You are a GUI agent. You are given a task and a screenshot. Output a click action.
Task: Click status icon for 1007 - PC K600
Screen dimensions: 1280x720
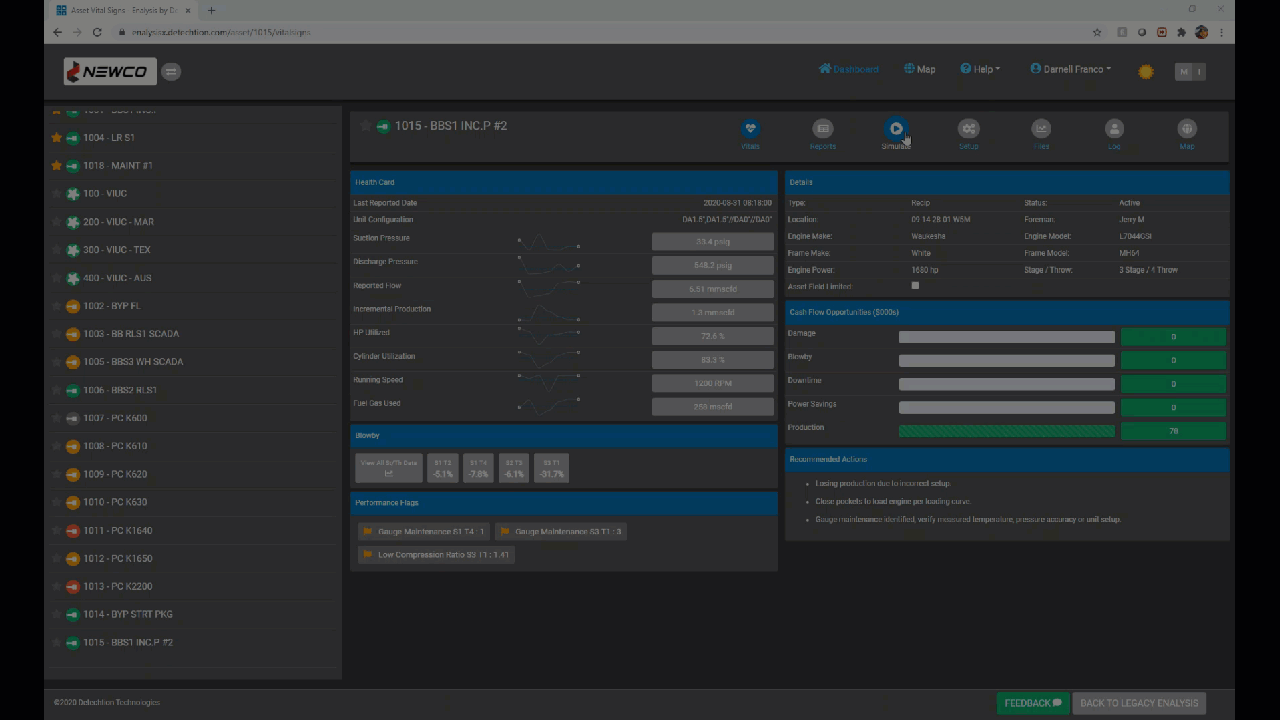pyautogui.click(x=73, y=418)
